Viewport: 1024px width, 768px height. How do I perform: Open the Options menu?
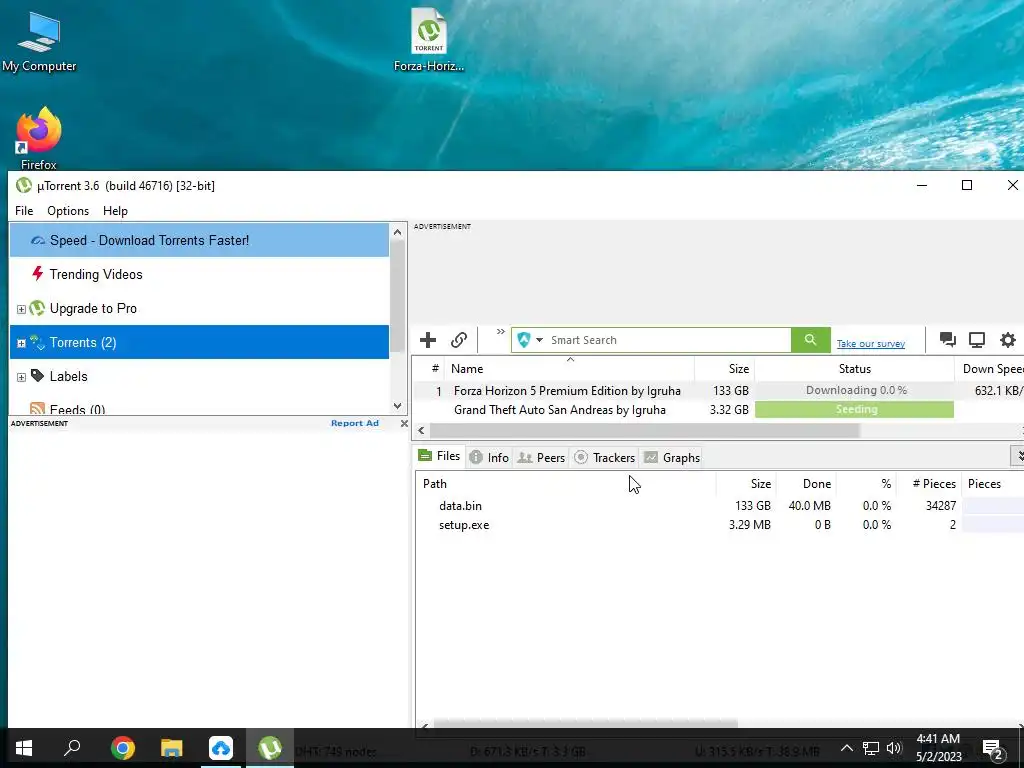click(68, 211)
